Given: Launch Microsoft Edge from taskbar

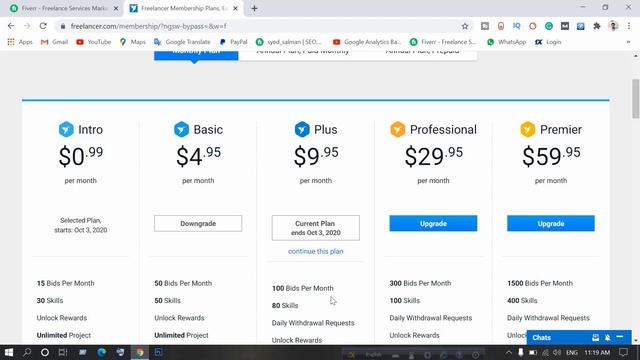Looking at the screenshot, I should [102, 352].
